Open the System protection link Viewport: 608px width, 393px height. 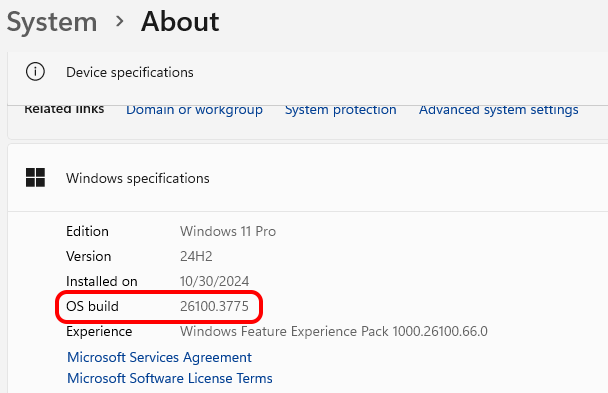[x=340, y=109]
